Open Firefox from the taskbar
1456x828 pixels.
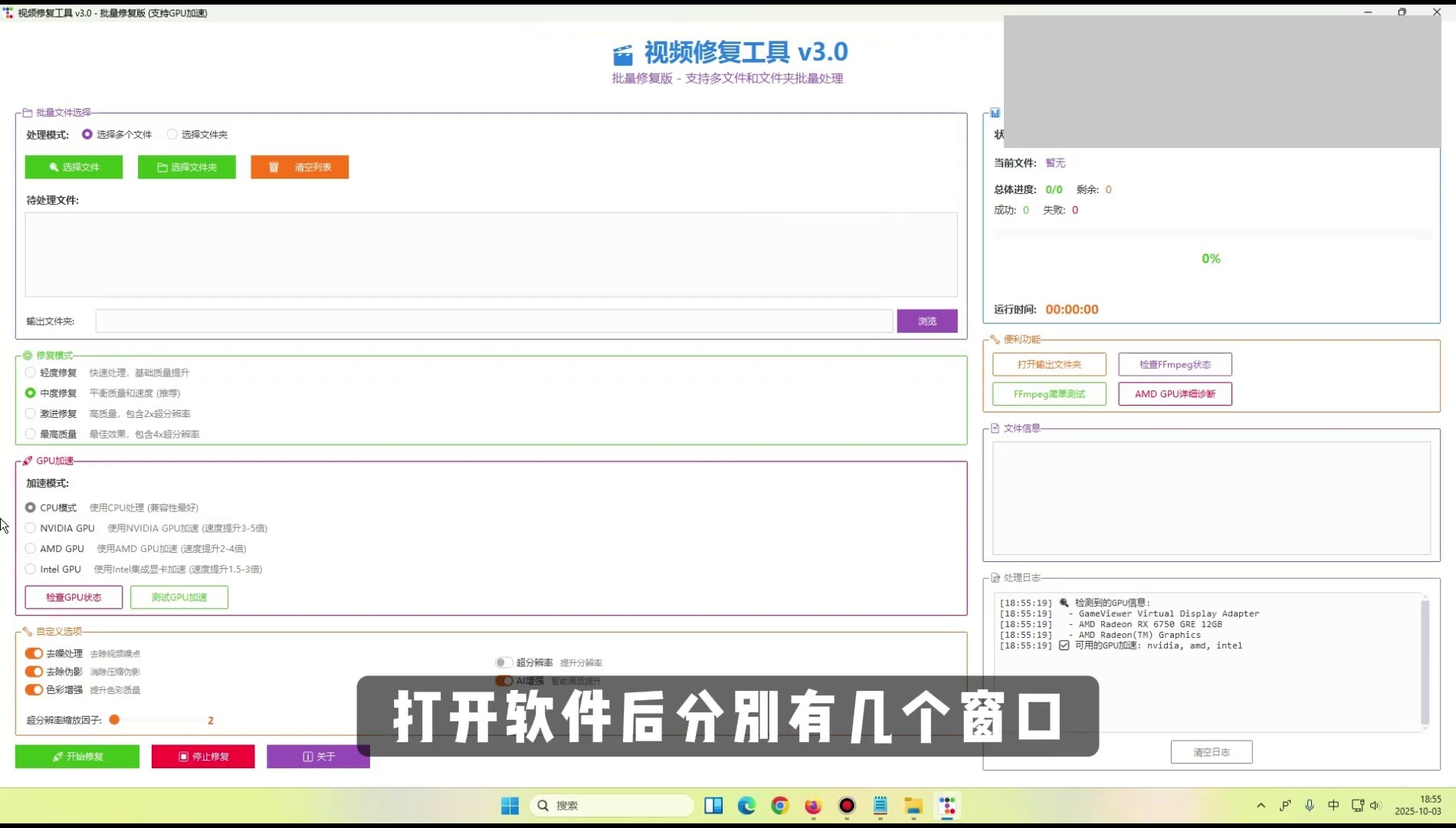pos(813,806)
